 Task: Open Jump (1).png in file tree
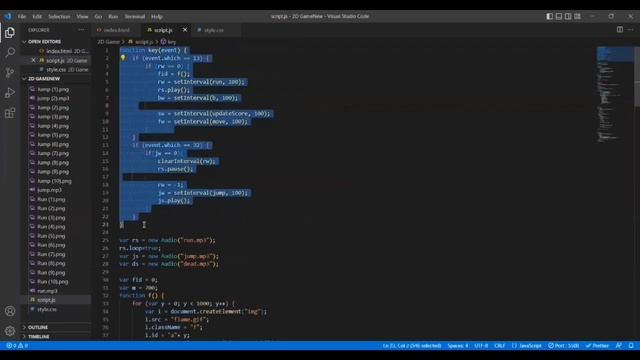click(53, 89)
